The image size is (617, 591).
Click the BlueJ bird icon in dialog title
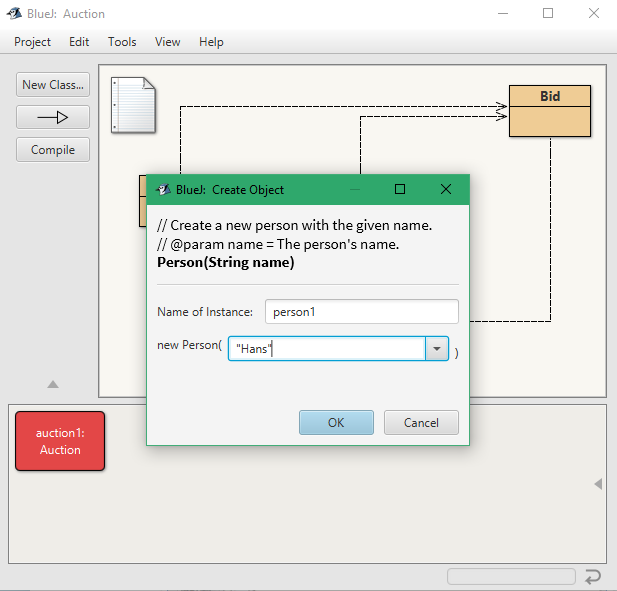[x=163, y=190]
